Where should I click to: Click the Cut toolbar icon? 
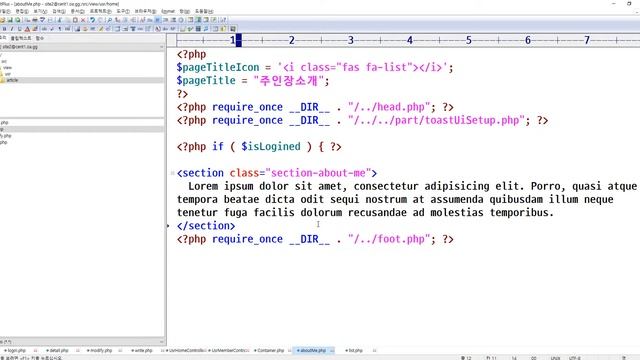tap(59, 20)
